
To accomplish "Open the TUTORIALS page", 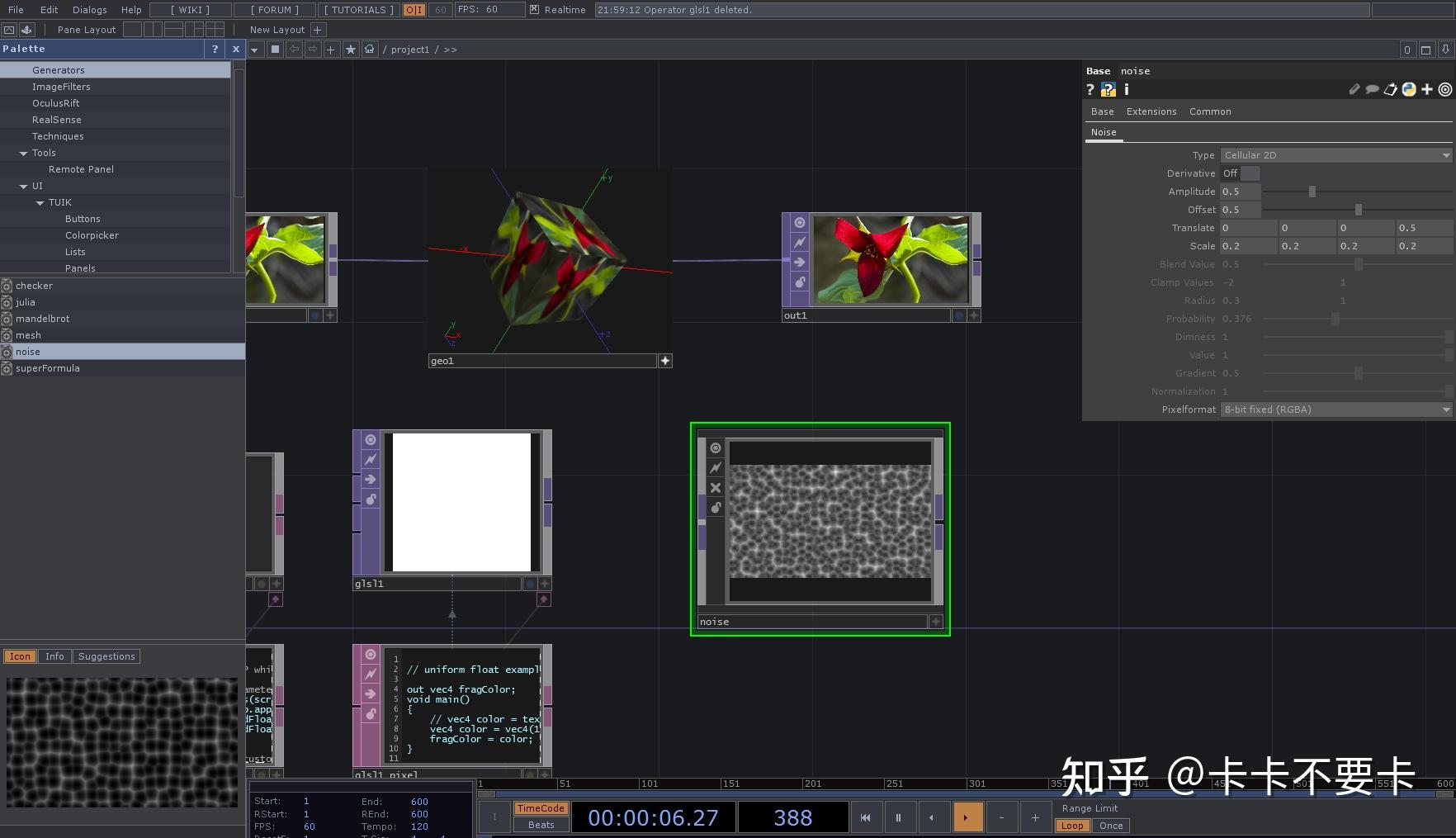I will click(x=357, y=10).
